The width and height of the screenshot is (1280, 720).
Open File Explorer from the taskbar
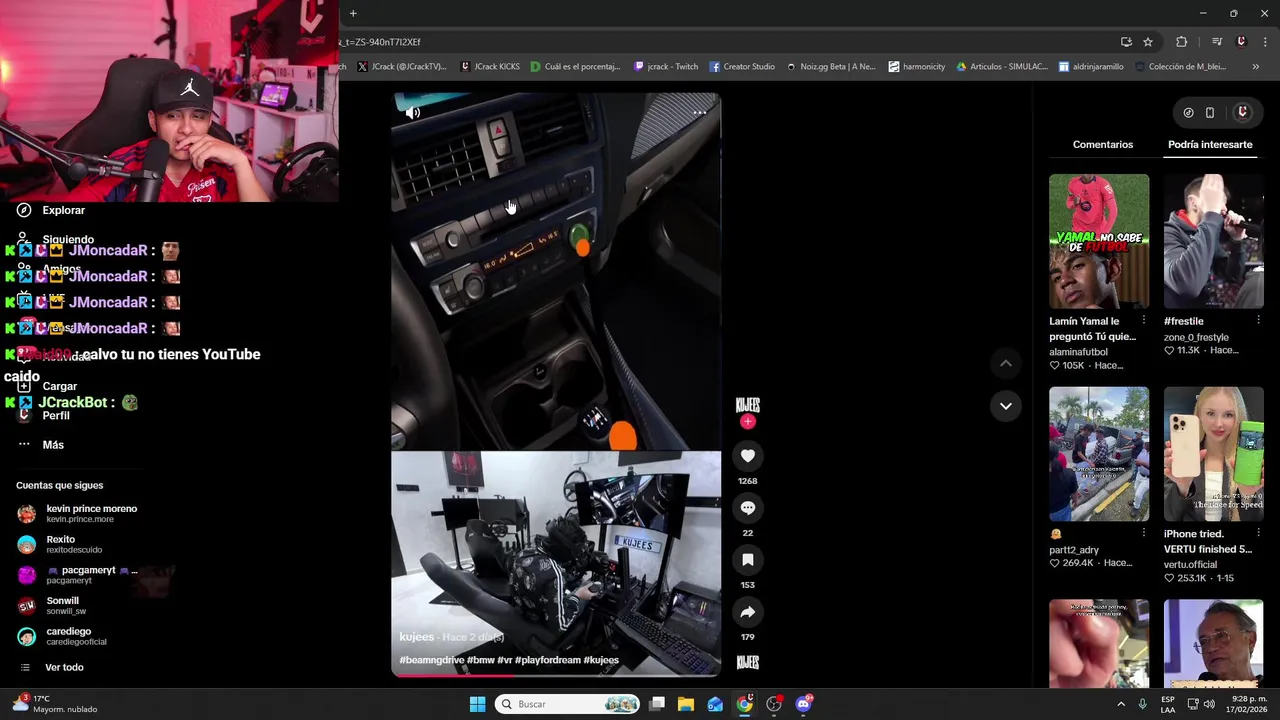tap(686, 704)
